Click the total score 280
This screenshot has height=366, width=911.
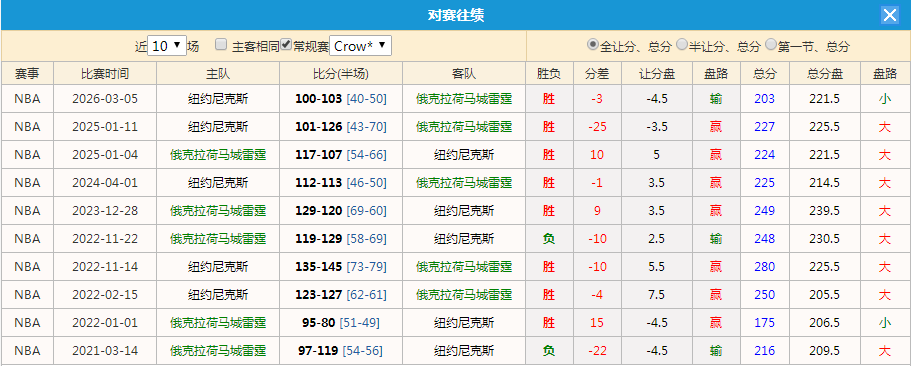[x=765, y=267]
